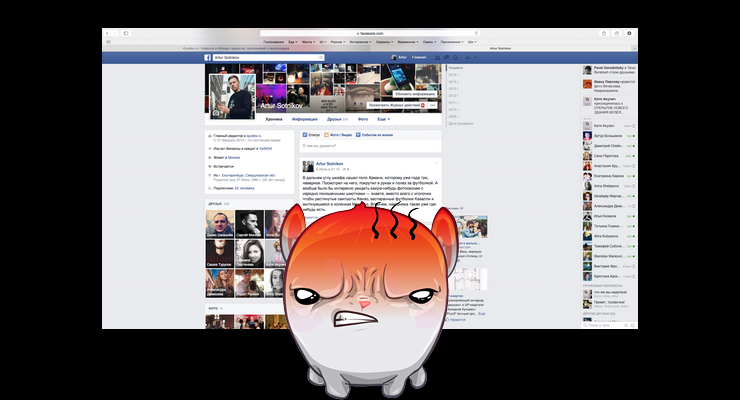Reload the page from the address bar

click(476, 33)
